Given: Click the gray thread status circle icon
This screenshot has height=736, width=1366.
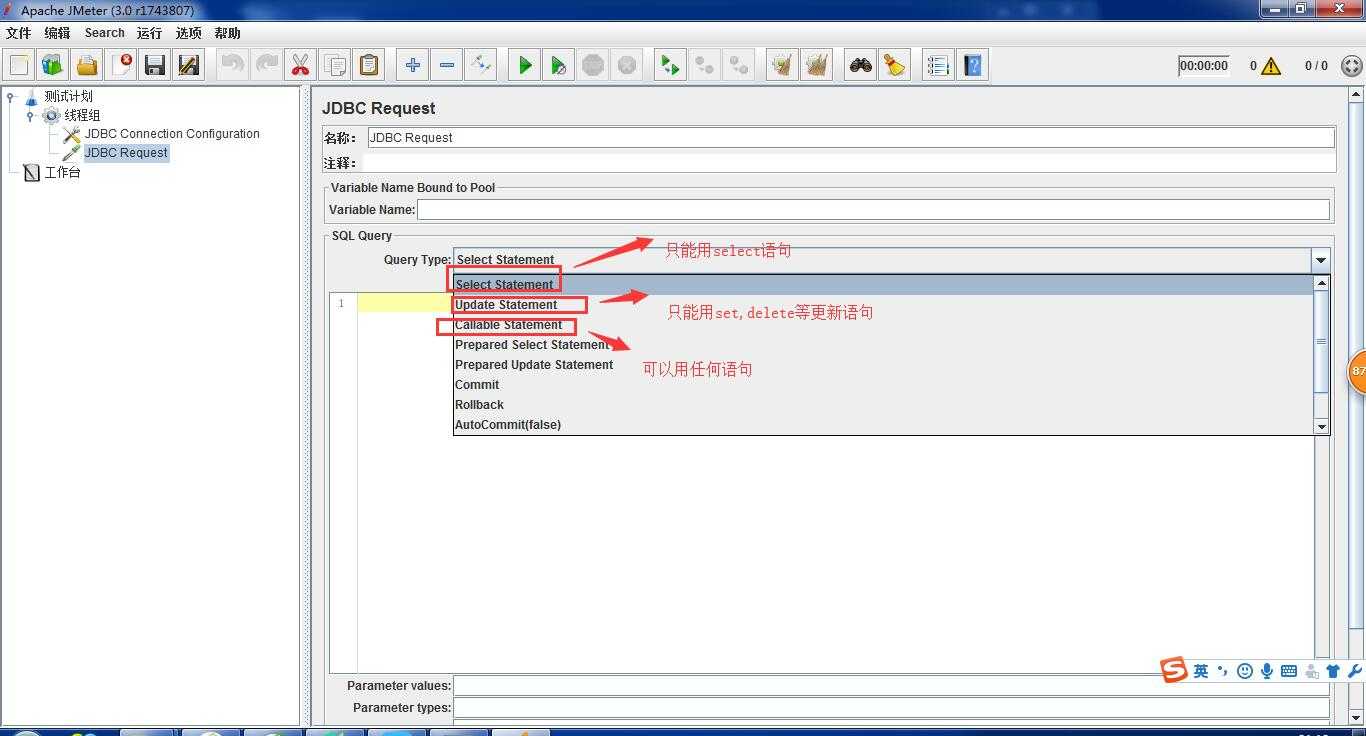Looking at the screenshot, I should click(1351, 66).
